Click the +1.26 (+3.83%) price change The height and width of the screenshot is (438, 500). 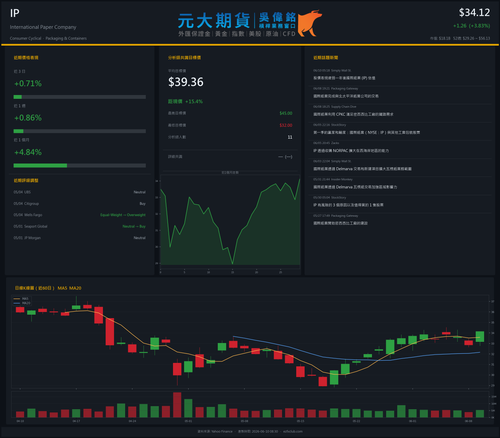pos(471,26)
